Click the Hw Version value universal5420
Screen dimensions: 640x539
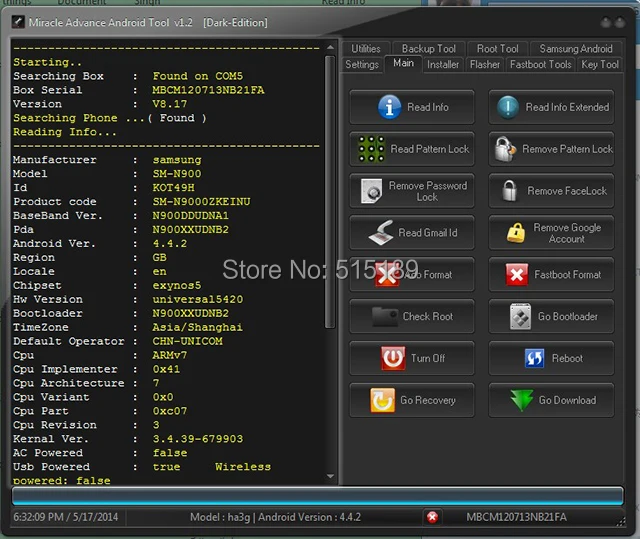(x=198, y=299)
